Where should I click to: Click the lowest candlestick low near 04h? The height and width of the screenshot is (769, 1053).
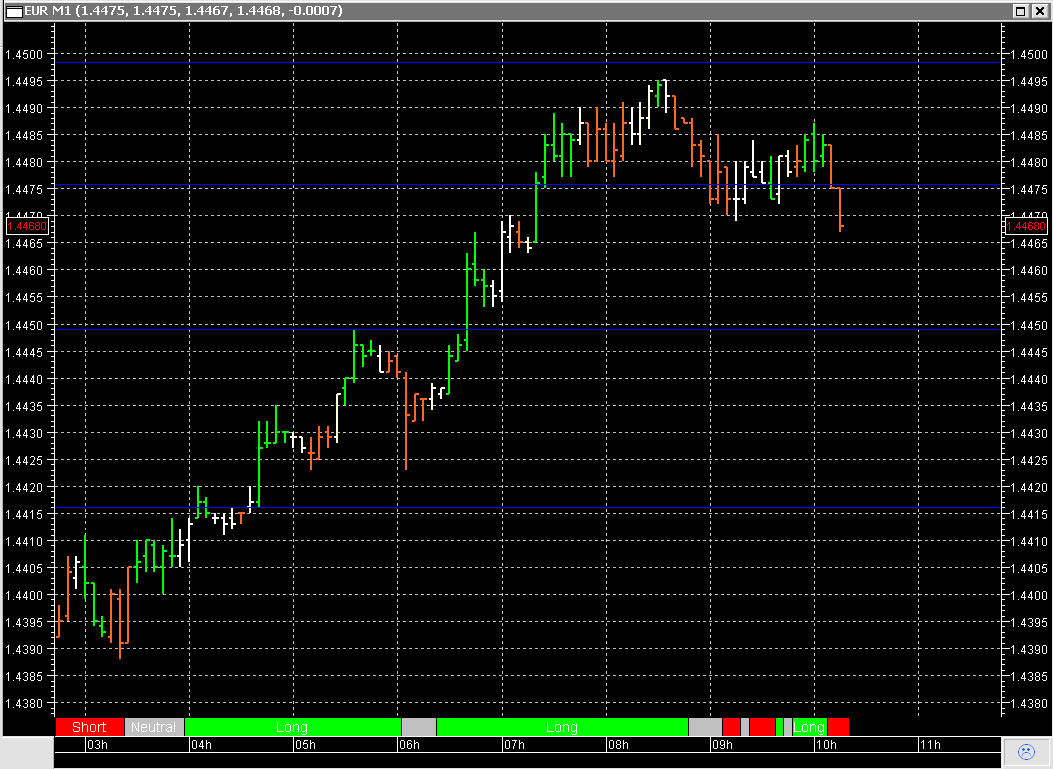(x=120, y=658)
